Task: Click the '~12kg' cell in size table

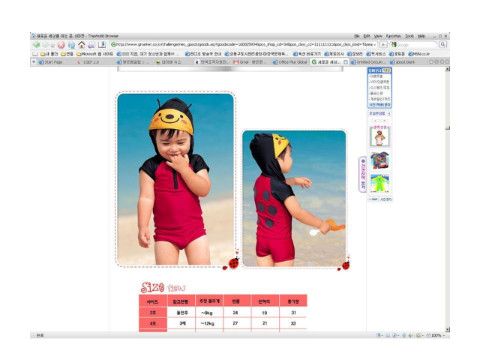Action: click(x=209, y=323)
